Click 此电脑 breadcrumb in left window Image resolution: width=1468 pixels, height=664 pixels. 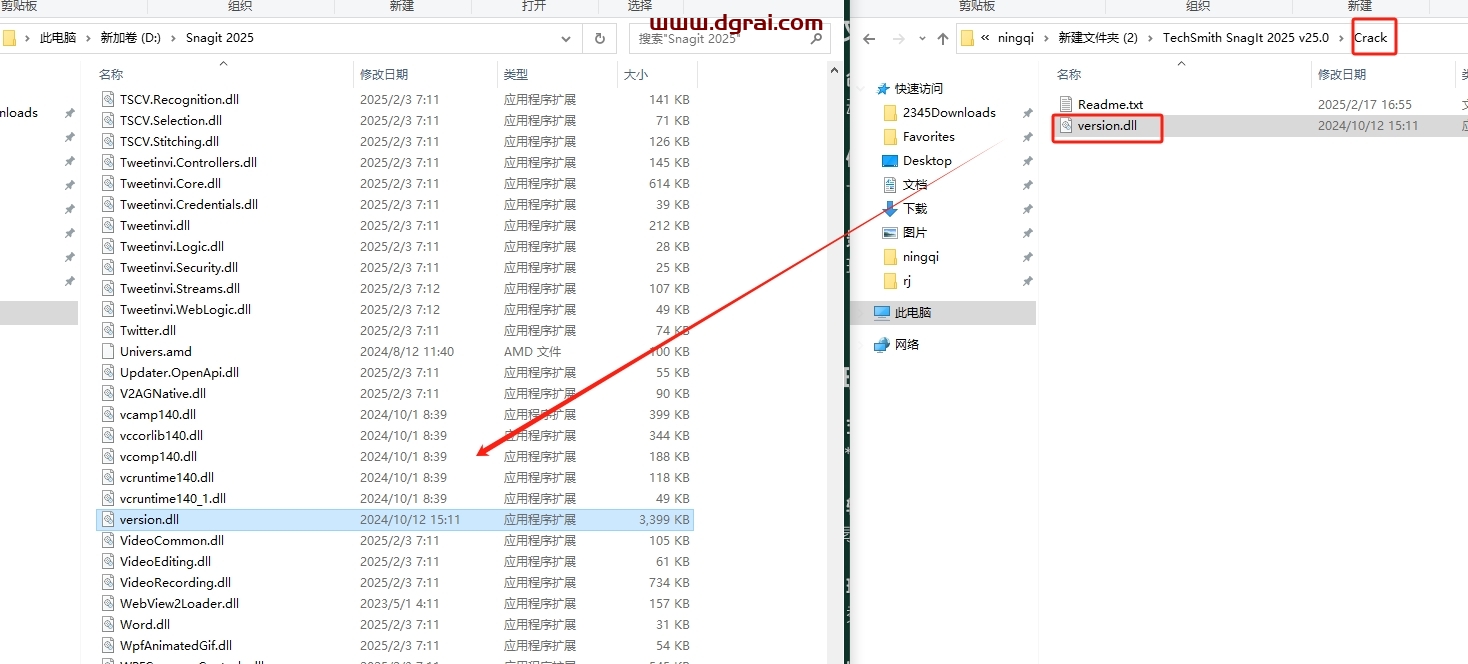point(58,38)
